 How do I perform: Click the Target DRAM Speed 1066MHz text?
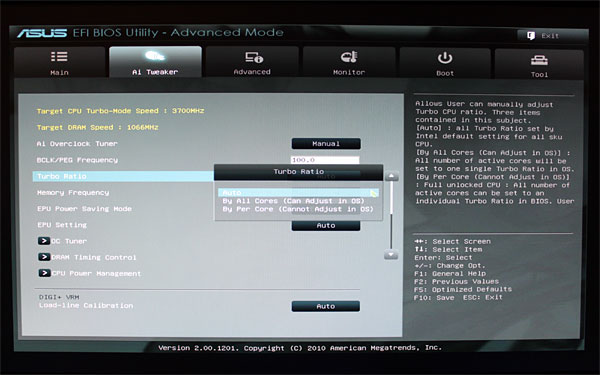click(x=98, y=127)
